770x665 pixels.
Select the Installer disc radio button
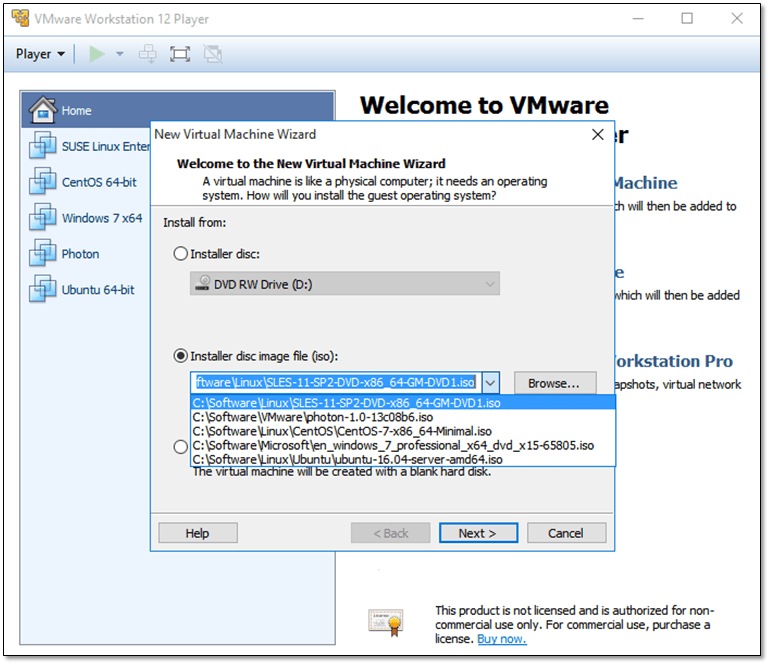(181, 253)
